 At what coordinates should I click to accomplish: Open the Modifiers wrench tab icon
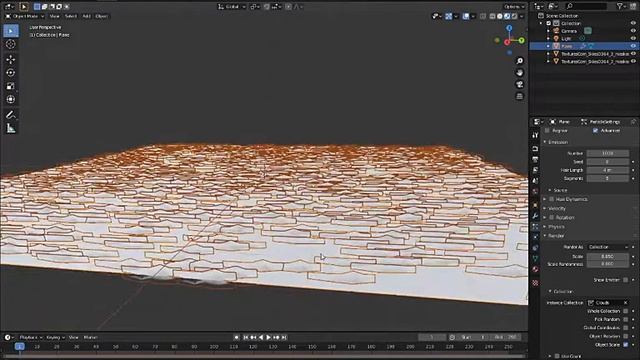535,216
